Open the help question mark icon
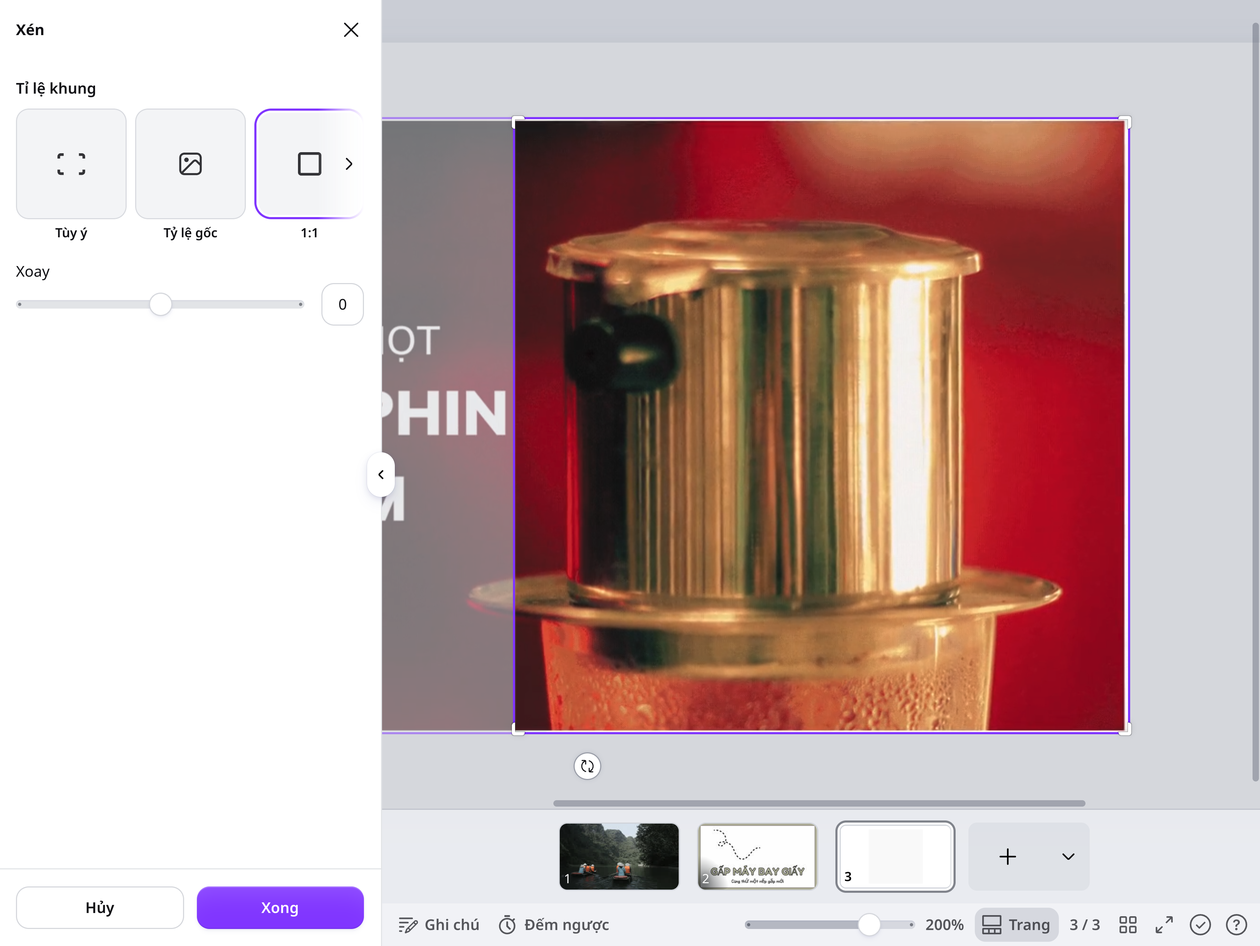 [1236, 925]
